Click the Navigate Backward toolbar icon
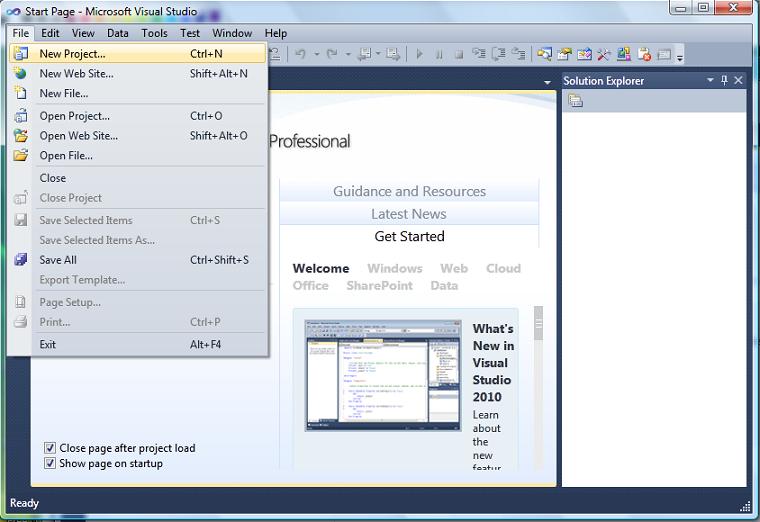Image resolution: width=760 pixels, height=522 pixels. [364, 54]
